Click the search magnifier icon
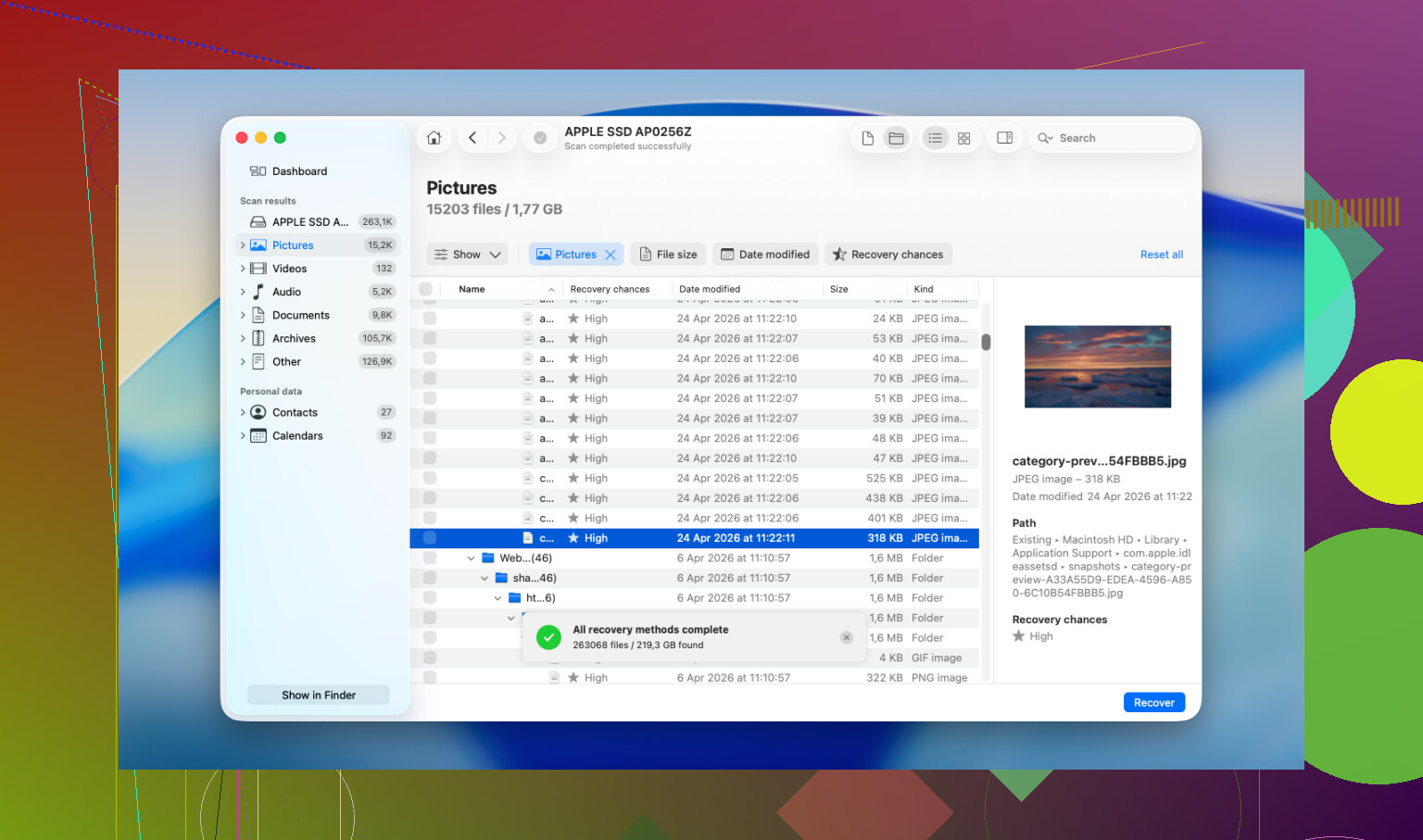1423x840 pixels. [x=1045, y=138]
